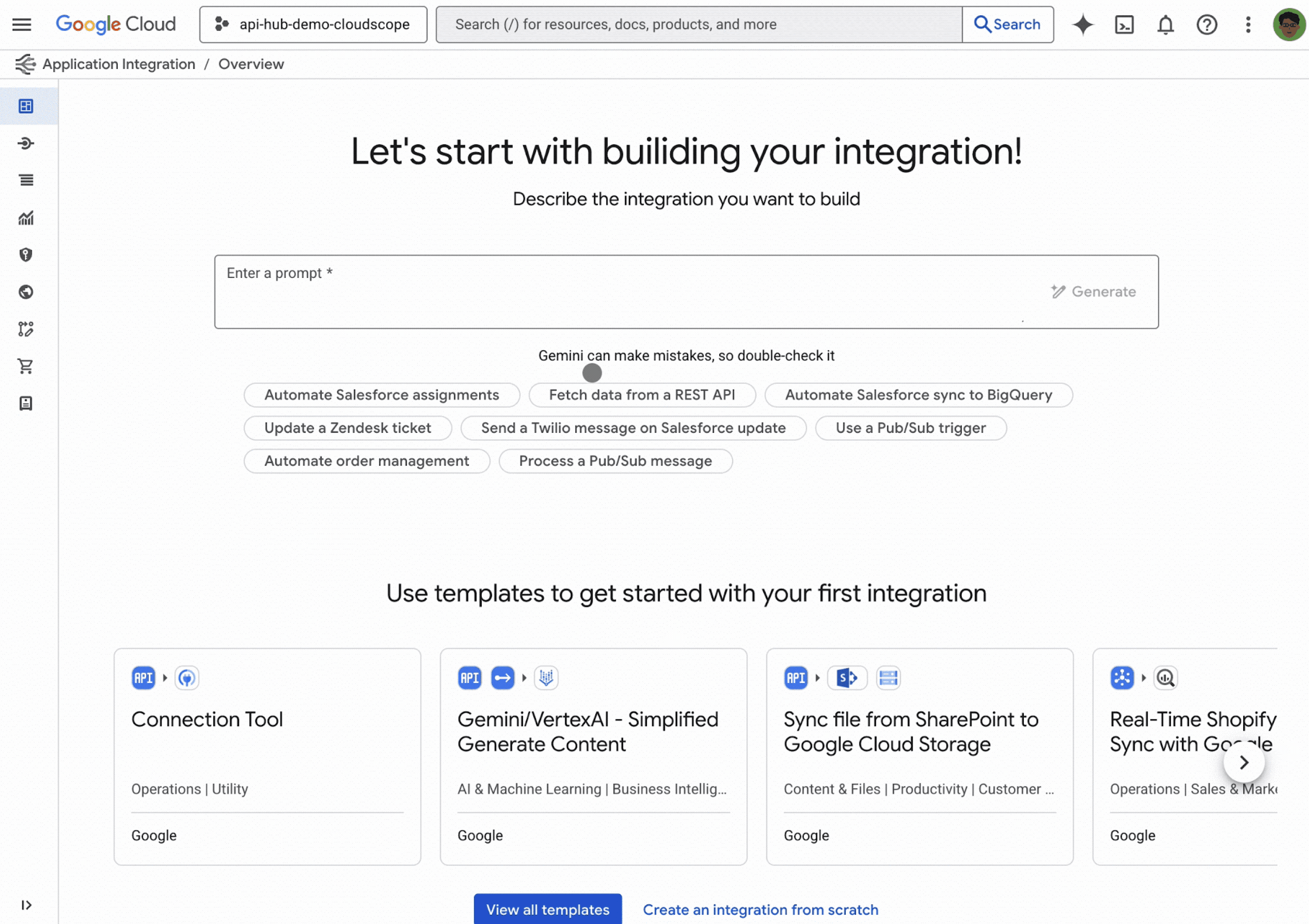Choose Automate Salesforce sync to BigQuery chip

pos(918,395)
